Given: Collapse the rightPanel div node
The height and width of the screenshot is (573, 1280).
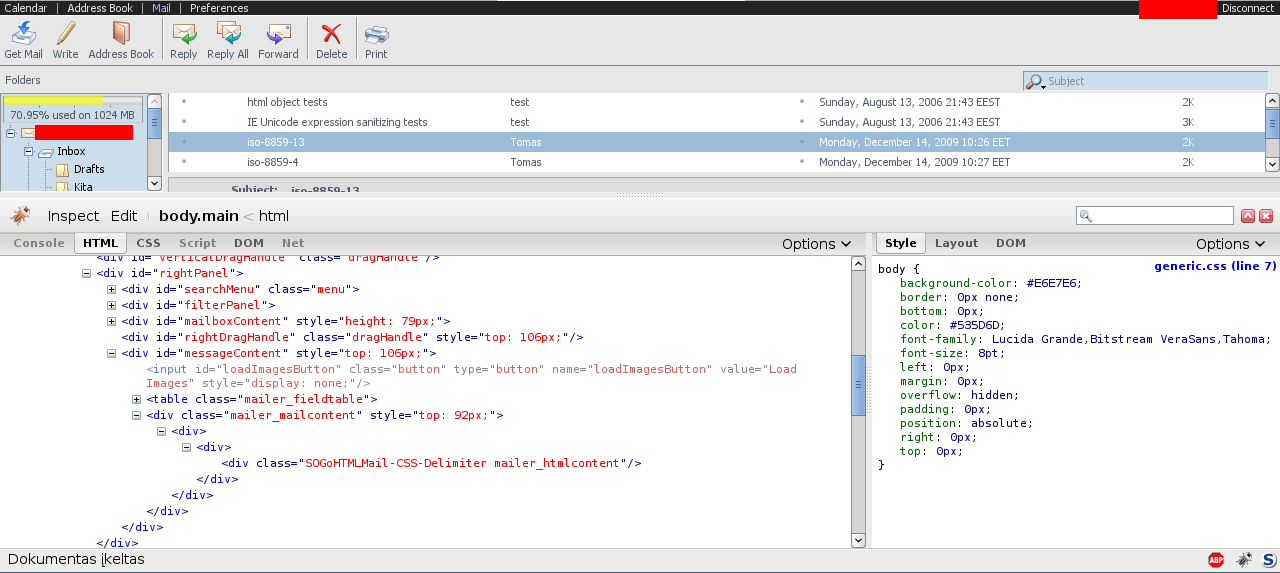Looking at the screenshot, I should coord(87,273).
